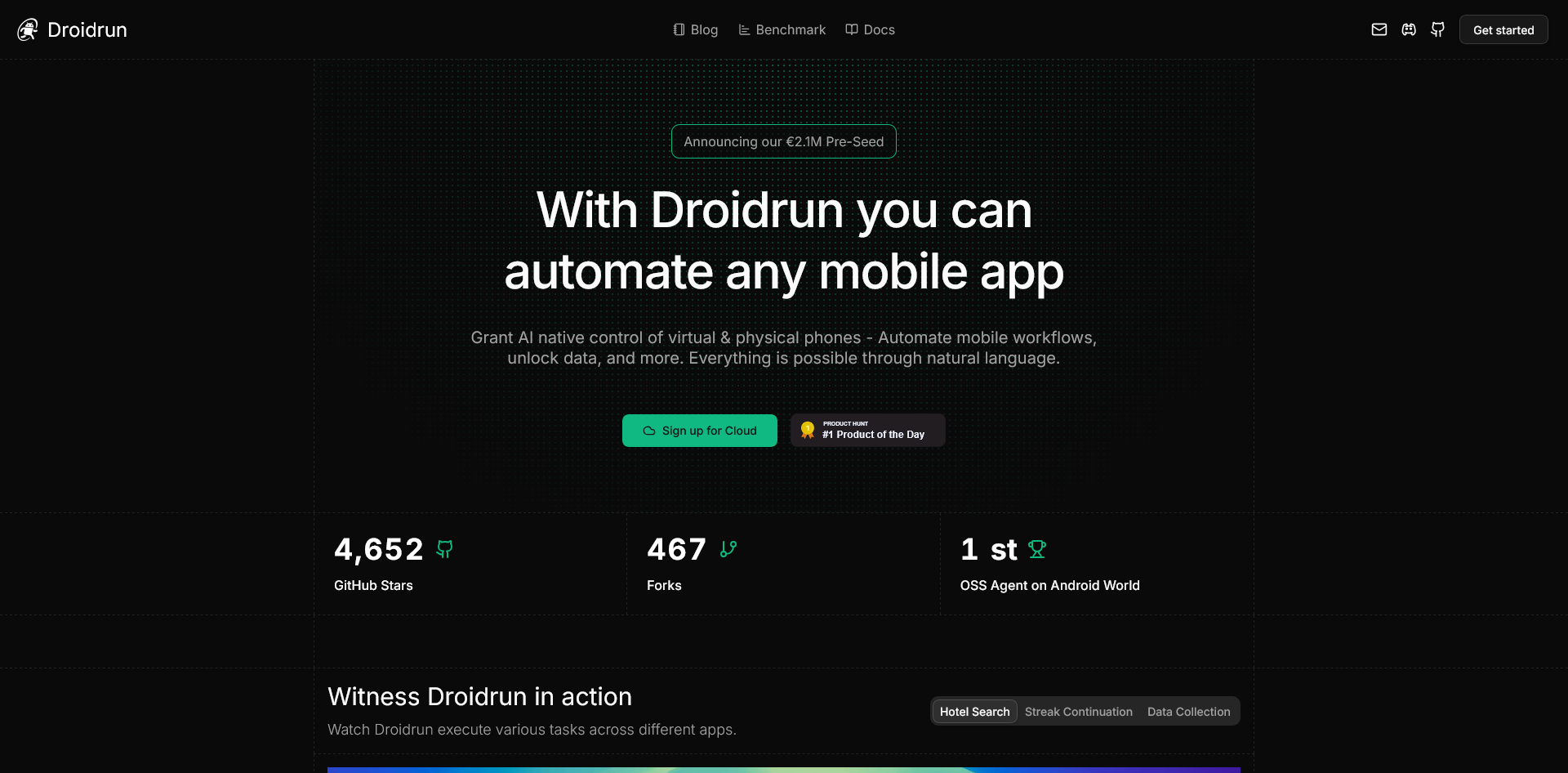Switch to the Streak Continuation tab
The width and height of the screenshot is (1568, 773).
click(x=1079, y=711)
